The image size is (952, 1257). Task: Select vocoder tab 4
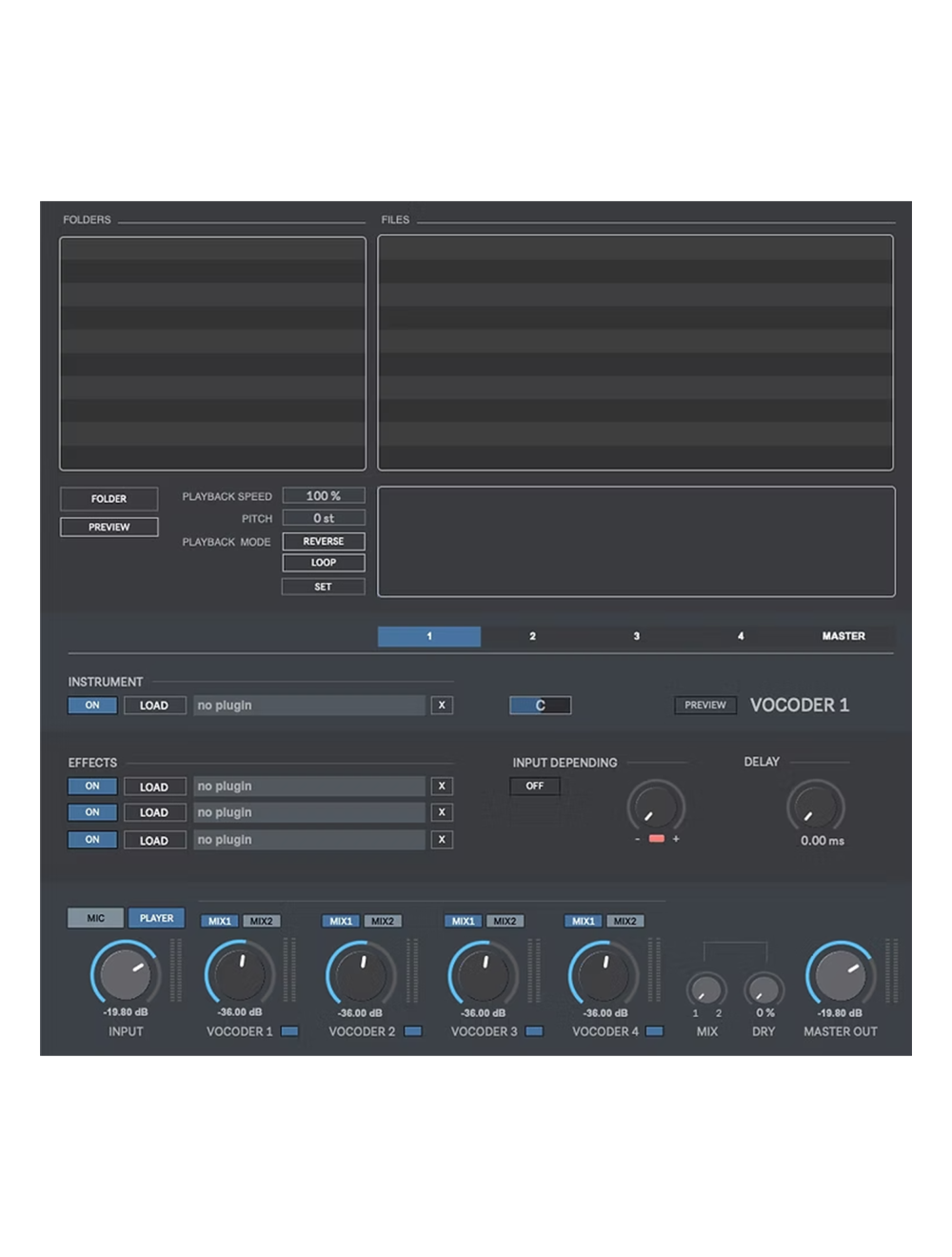coord(741,636)
